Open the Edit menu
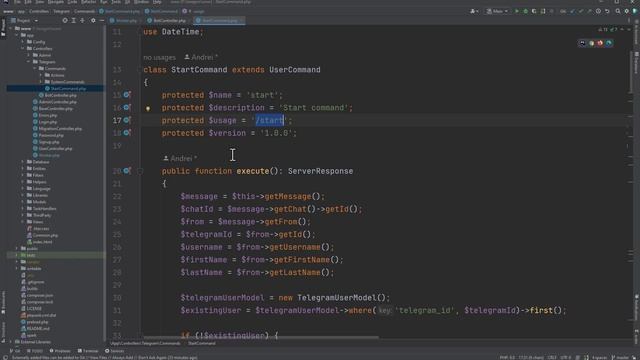640x360 pixels. [x=28, y=2]
